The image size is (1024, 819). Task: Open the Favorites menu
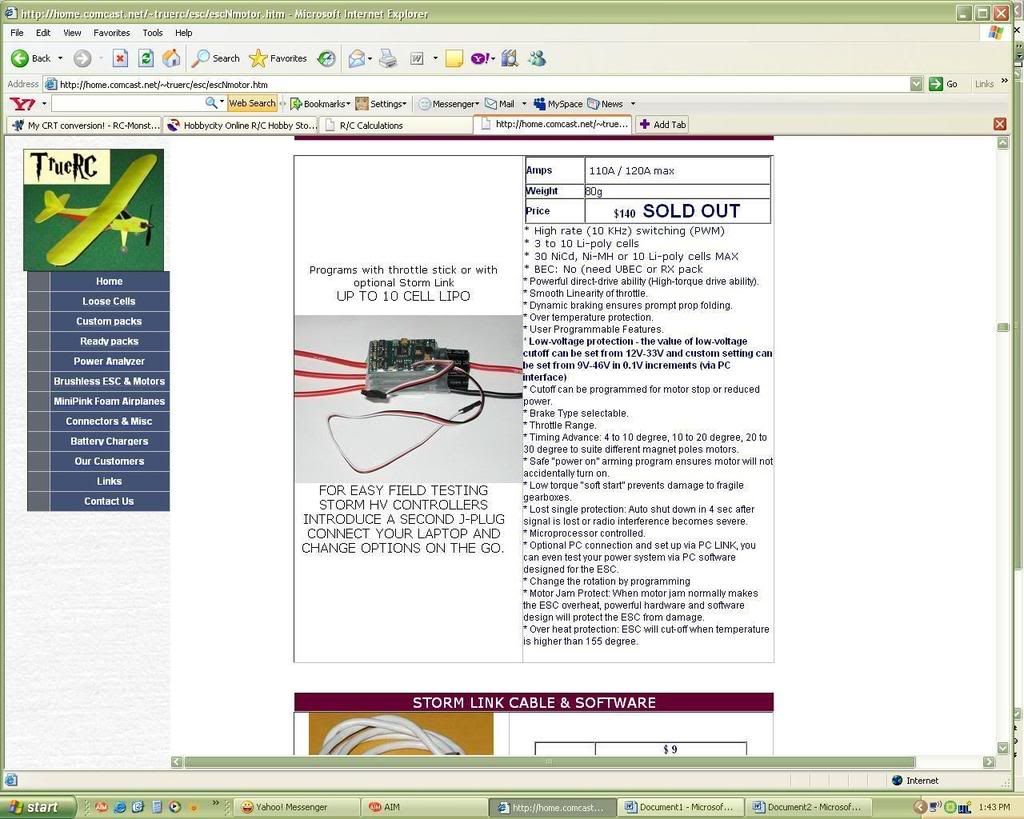click(x=111, y=33)
